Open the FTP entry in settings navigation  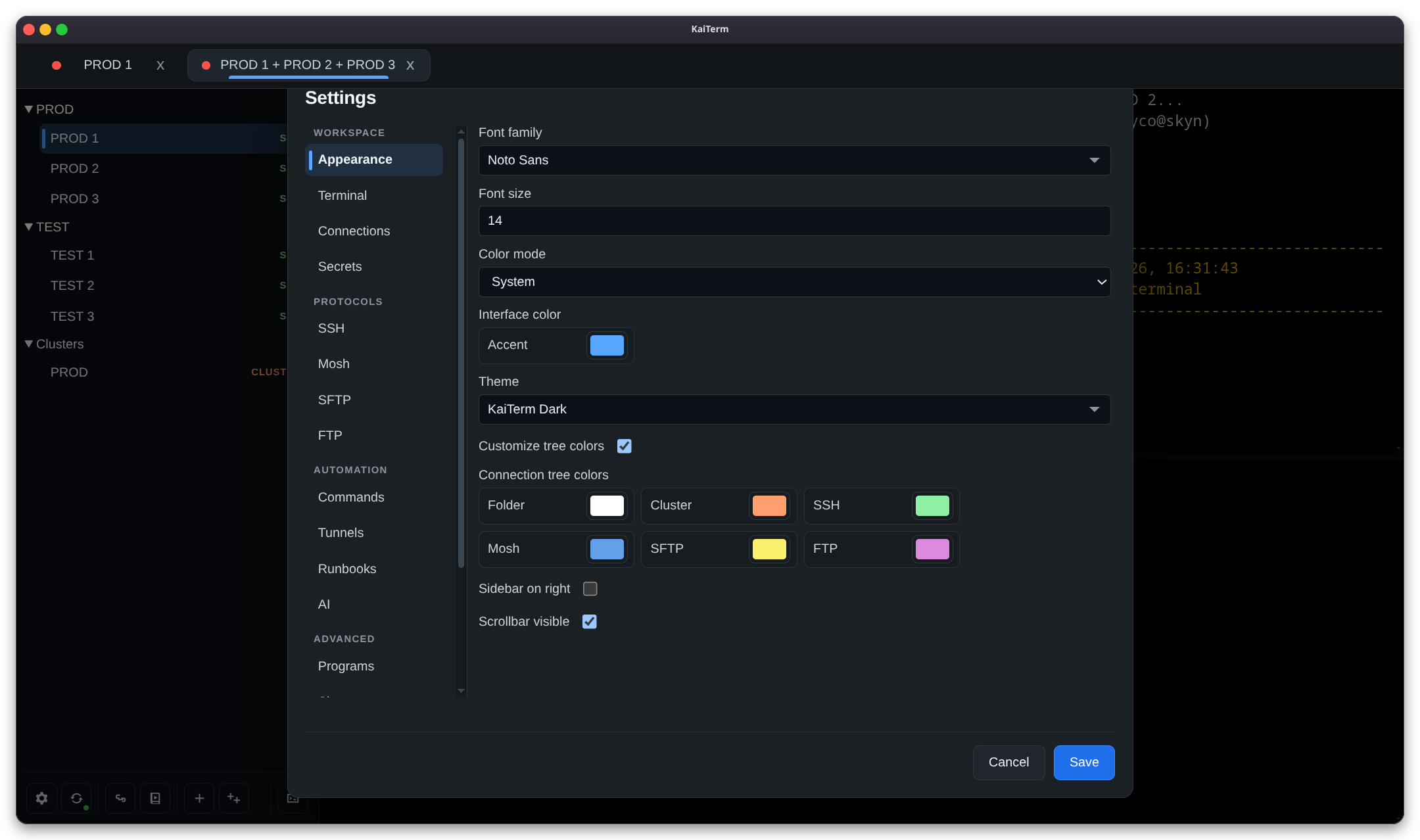click(374, 435)
